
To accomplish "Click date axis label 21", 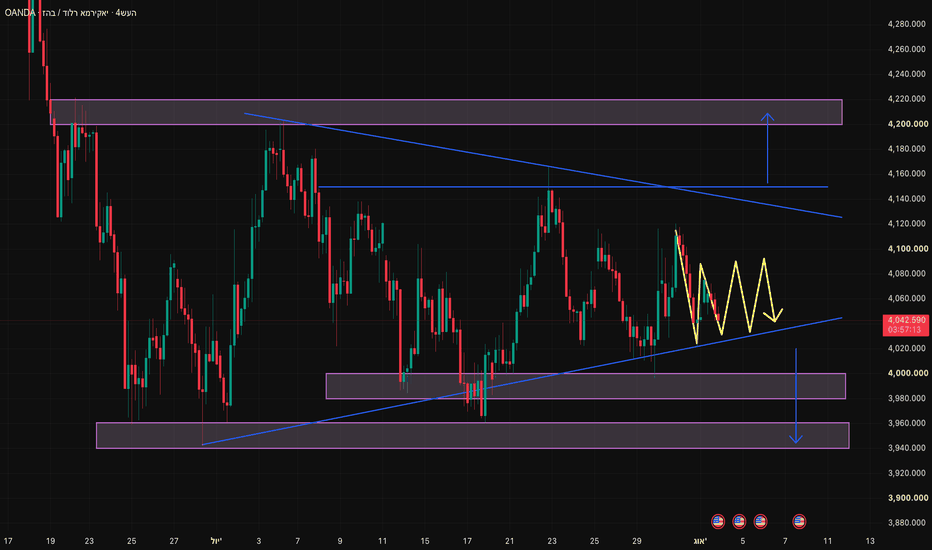I will click(x=509, y=541).
